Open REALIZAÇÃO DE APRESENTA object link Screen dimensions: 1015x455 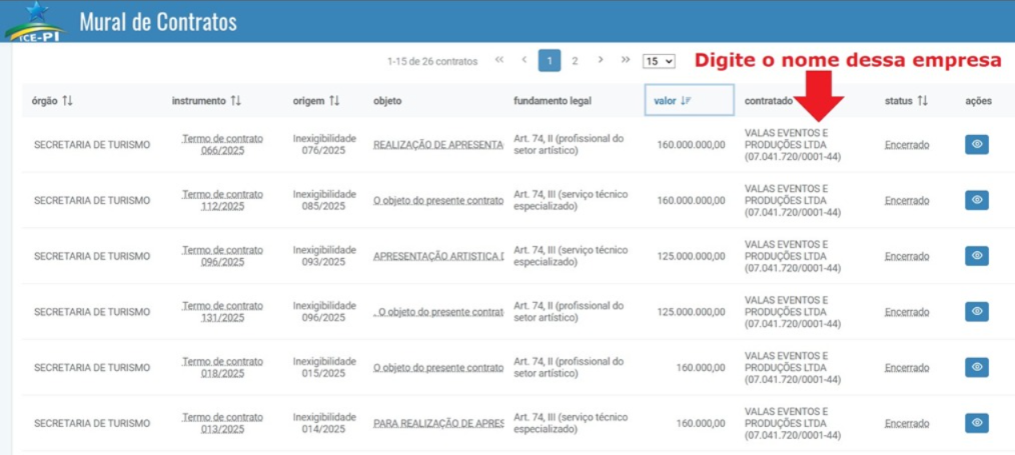click(438, 145)
